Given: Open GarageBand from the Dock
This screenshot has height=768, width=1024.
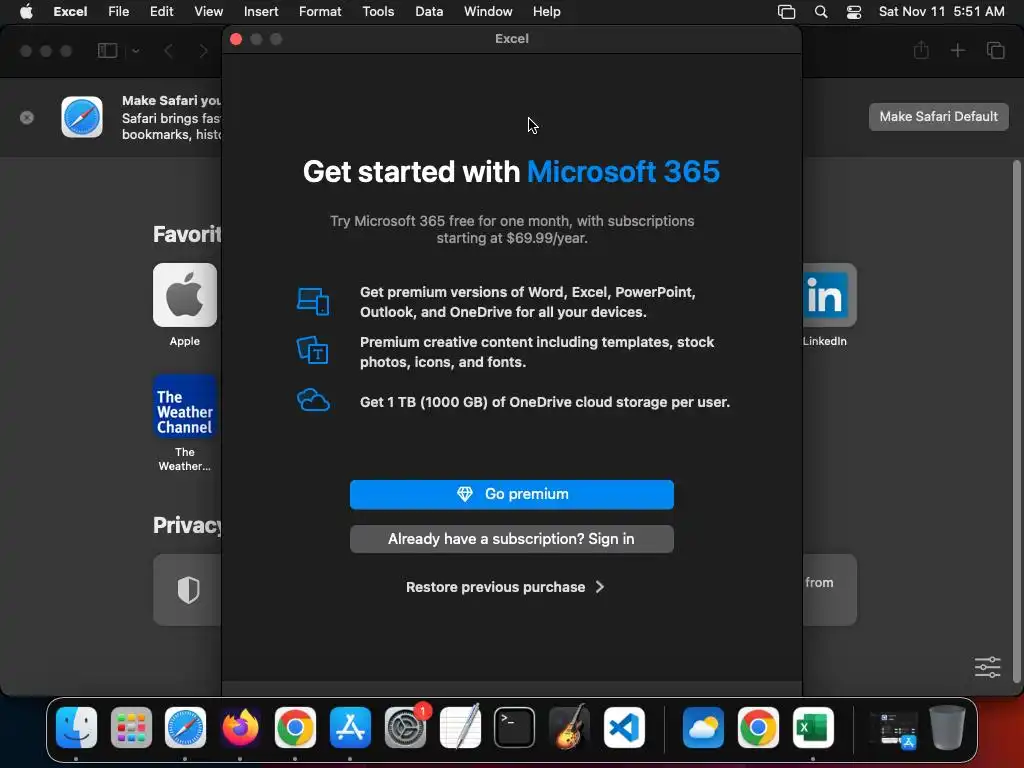Looking at the screenshot, I should click(x=569, y=728).
